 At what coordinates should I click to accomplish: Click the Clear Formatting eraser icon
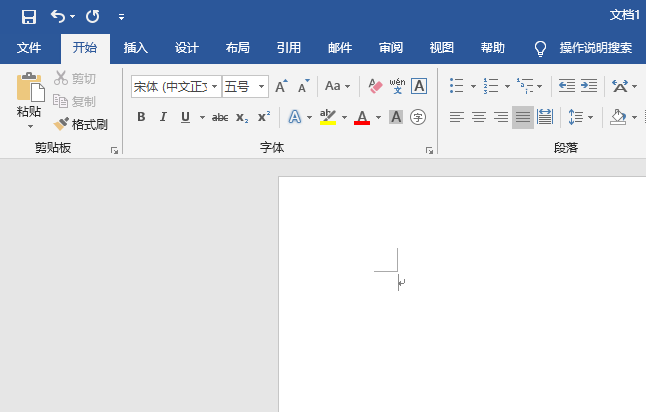point(376,86)
